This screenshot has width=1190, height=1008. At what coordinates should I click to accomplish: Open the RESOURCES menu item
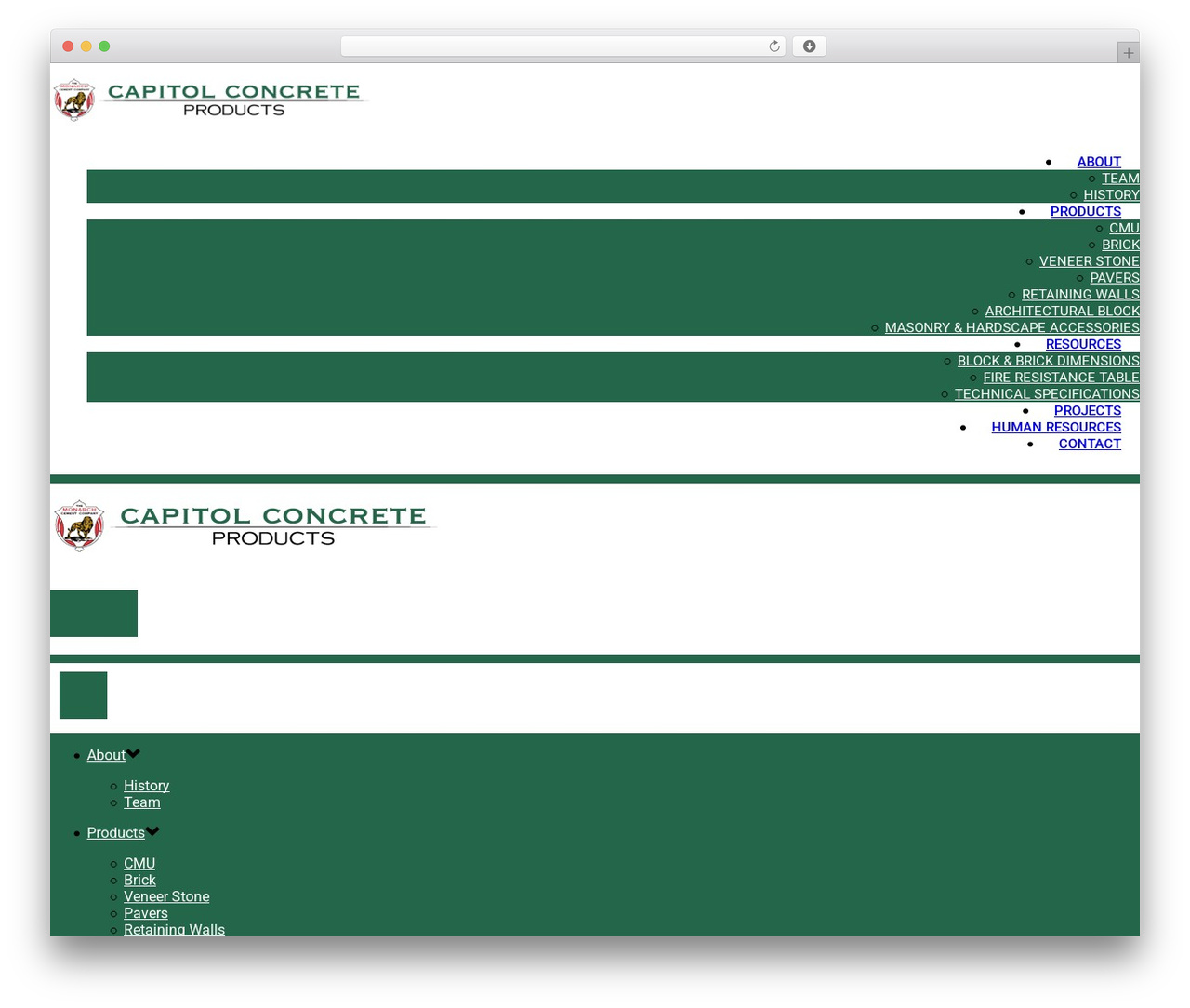(x=1083, y=344)
